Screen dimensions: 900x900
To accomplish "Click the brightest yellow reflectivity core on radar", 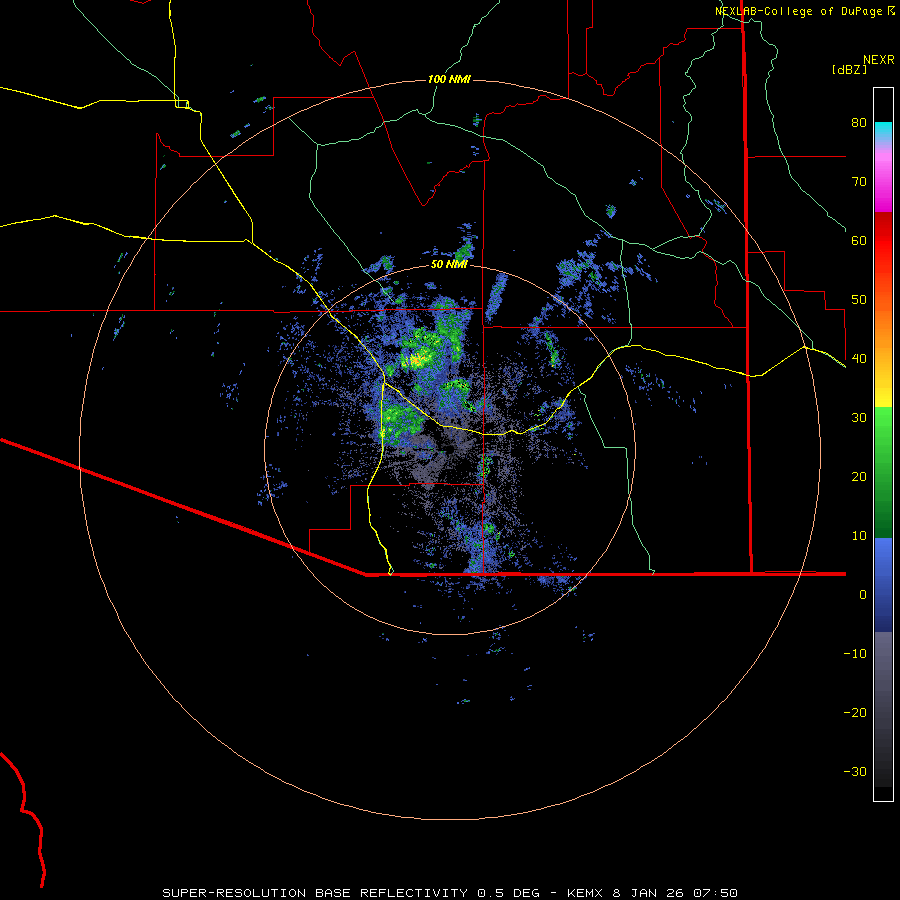I will tap(416, 360).
